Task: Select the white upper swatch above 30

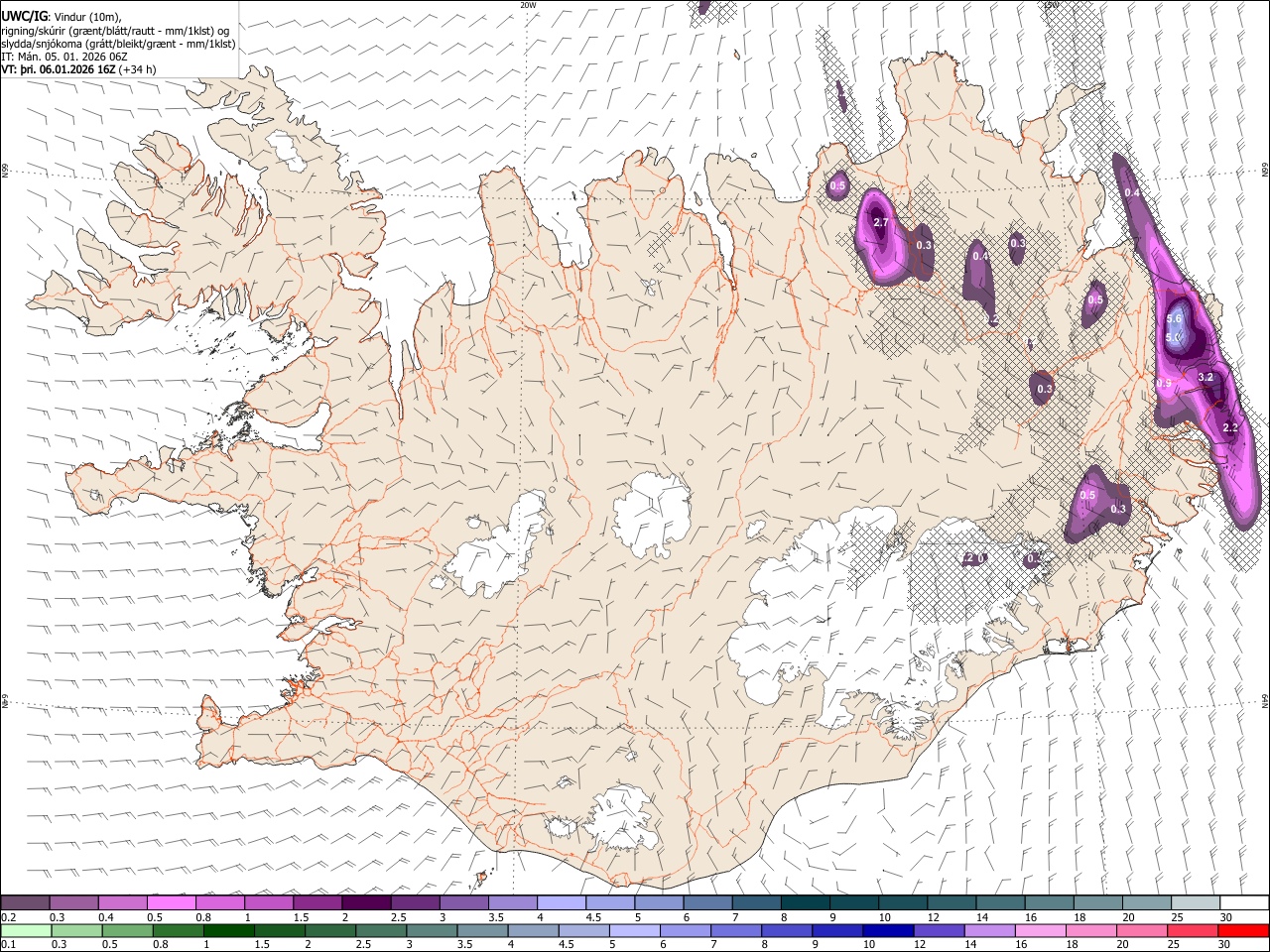Action: (1244, 902)
